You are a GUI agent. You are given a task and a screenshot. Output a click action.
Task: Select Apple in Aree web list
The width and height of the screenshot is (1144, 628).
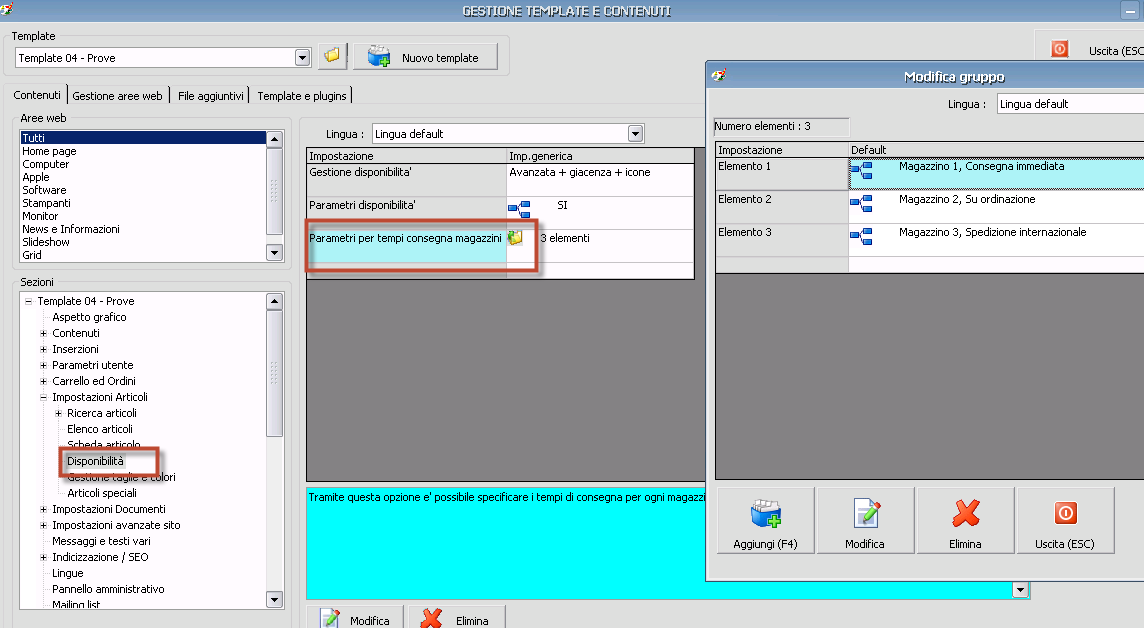36,177
